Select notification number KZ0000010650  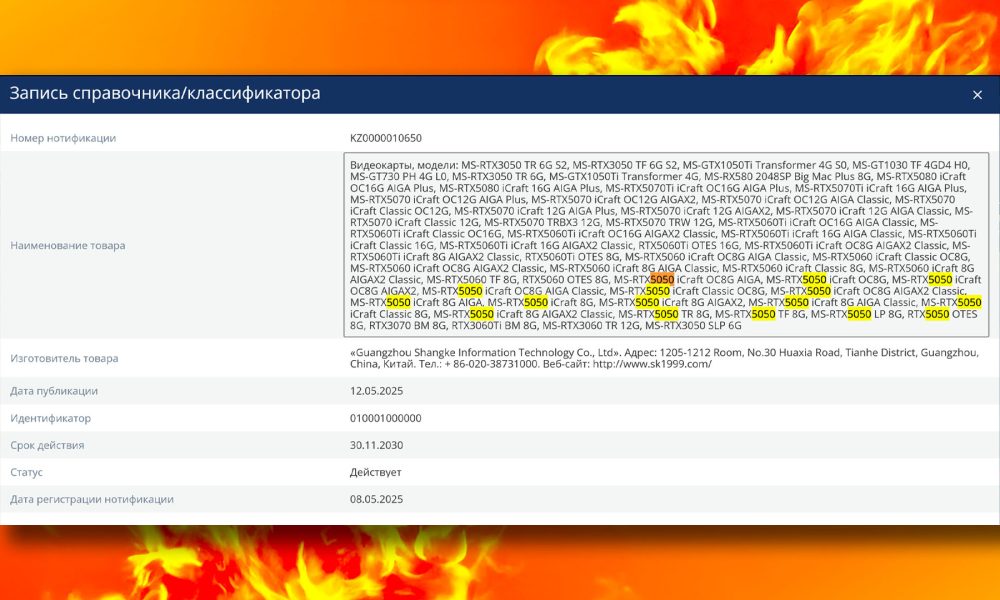point(386,138)
